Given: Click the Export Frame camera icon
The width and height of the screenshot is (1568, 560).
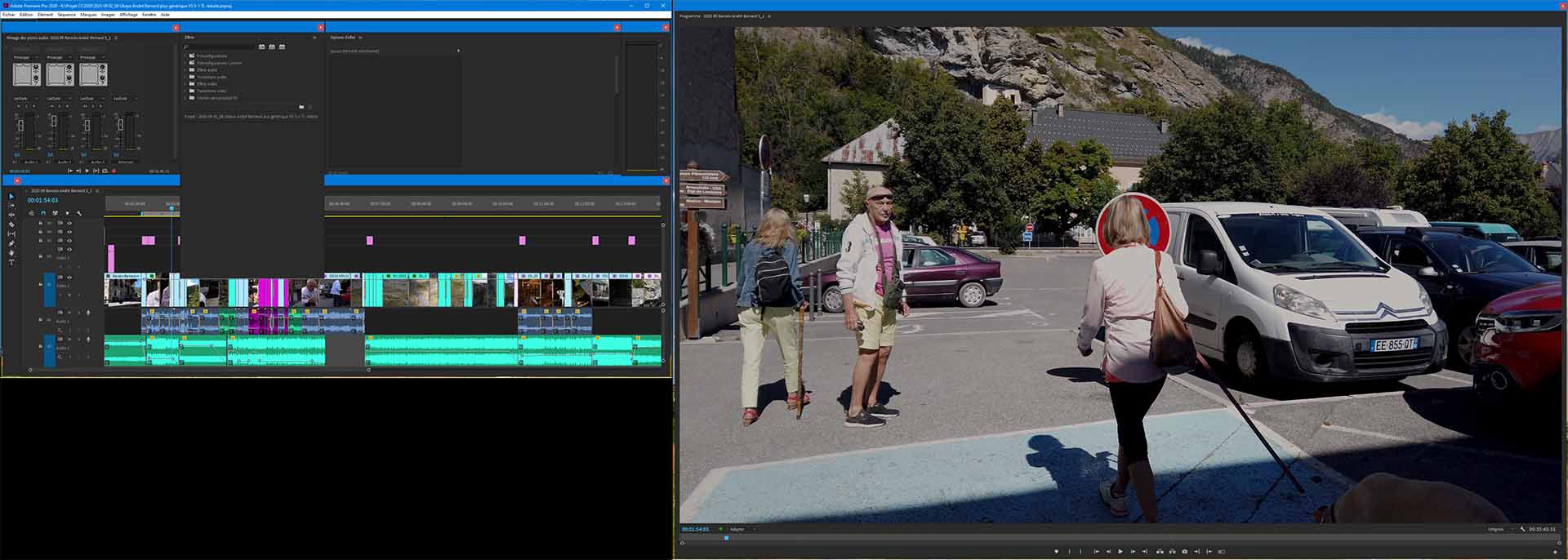Looking at the screenshot, I should click(x=1184, y=552).
